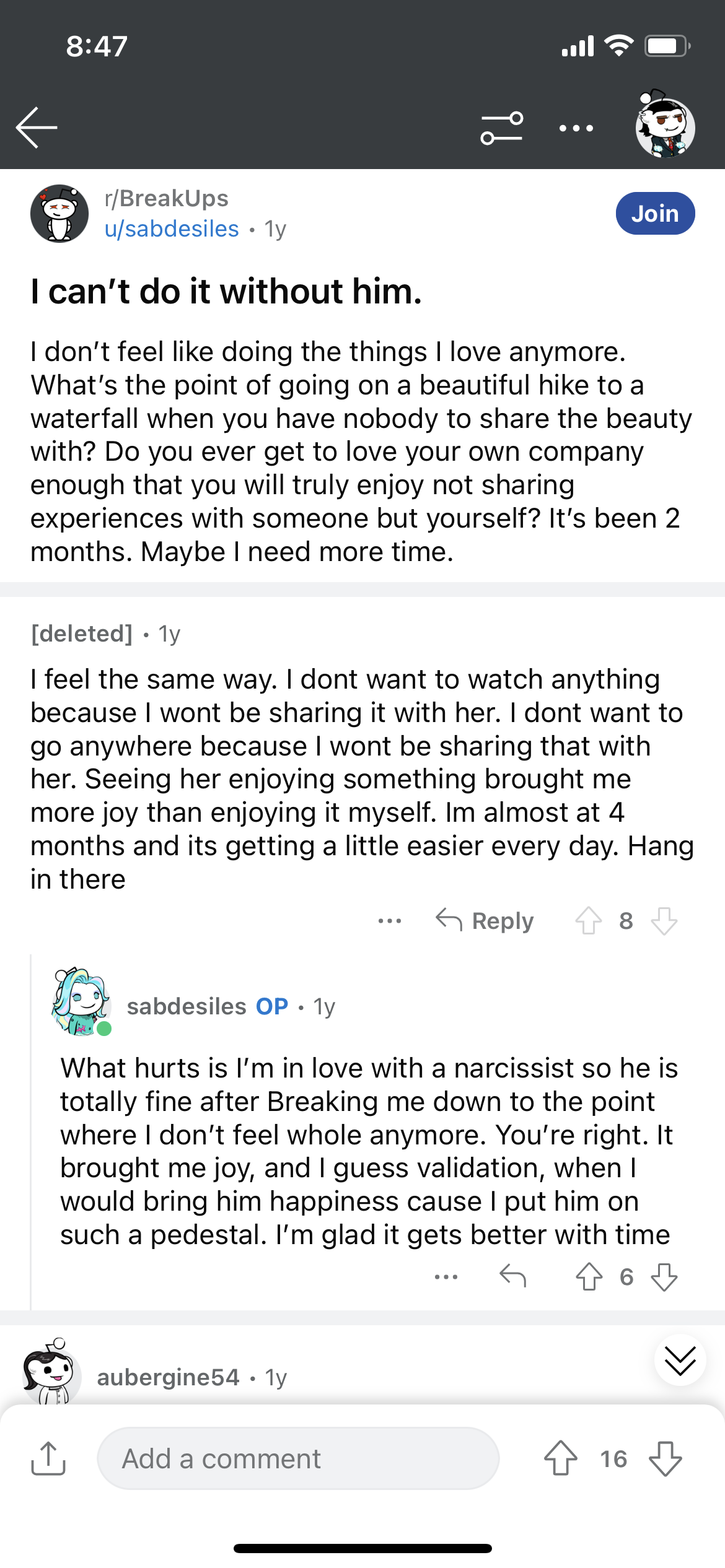Join the r/BreakUps community
This screenshot has height=1568, width=725.
coord(655,214)
